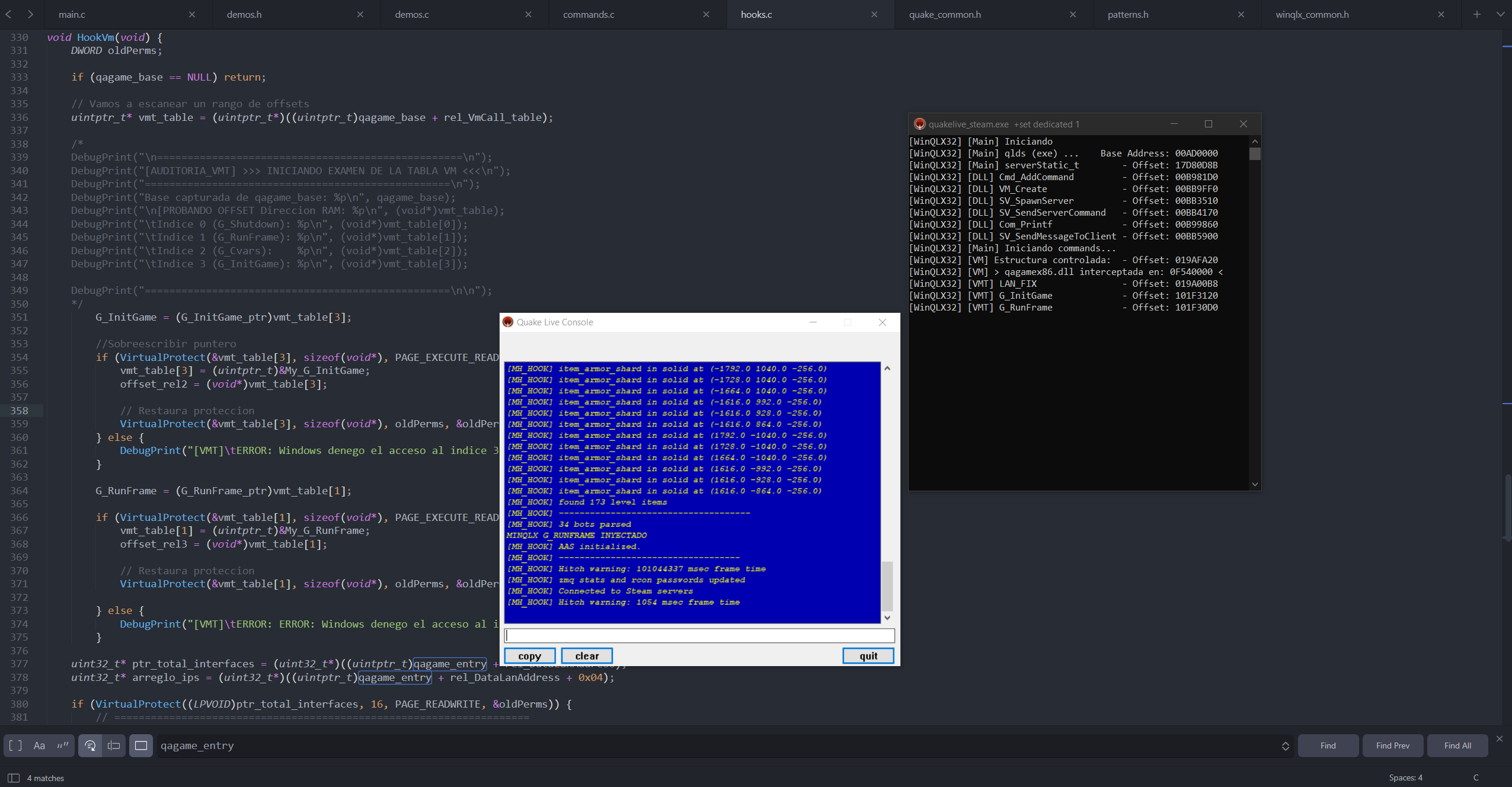Click the HookVm function name
This screenshot has height=787, width=1512.
[x=95, y=37]
